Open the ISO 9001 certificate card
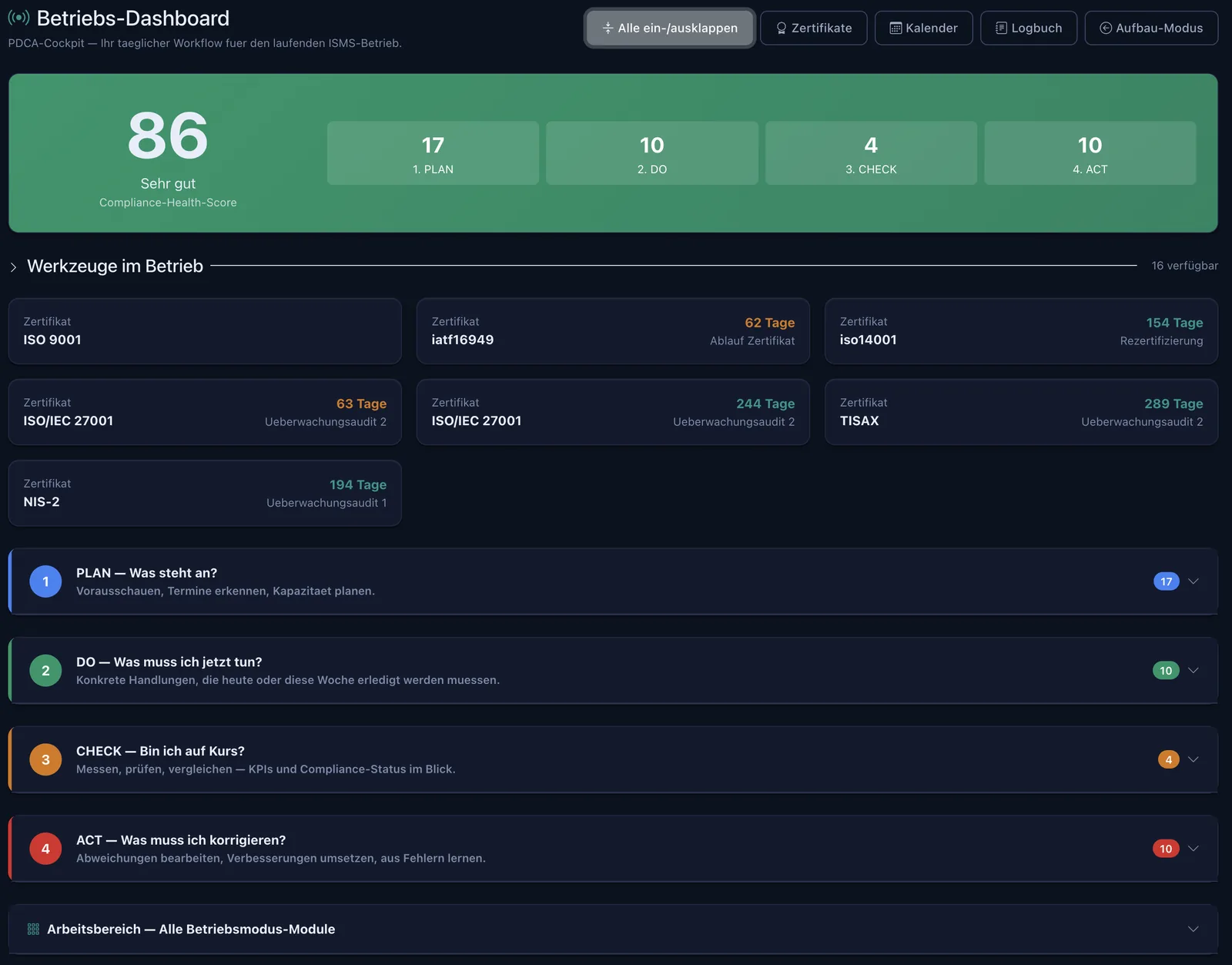Viewport: 1232px width, 965px height. point(205,331)
